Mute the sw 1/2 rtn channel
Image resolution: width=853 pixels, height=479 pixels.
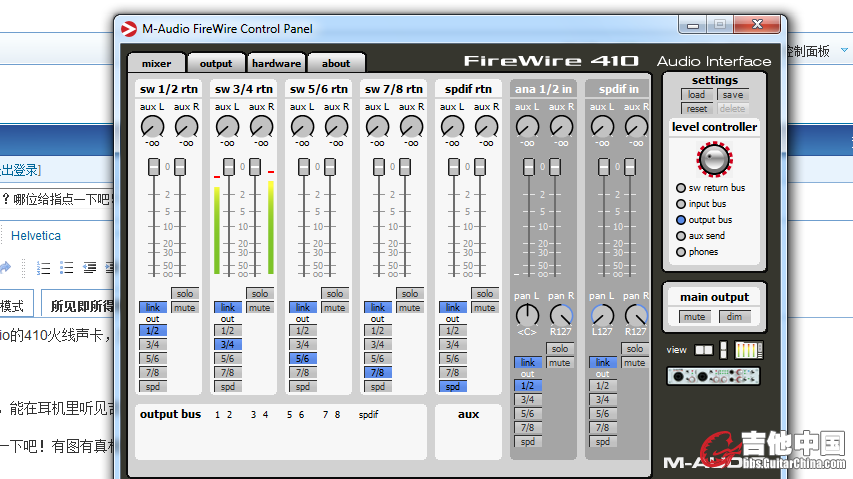click(x=185, y=308)
